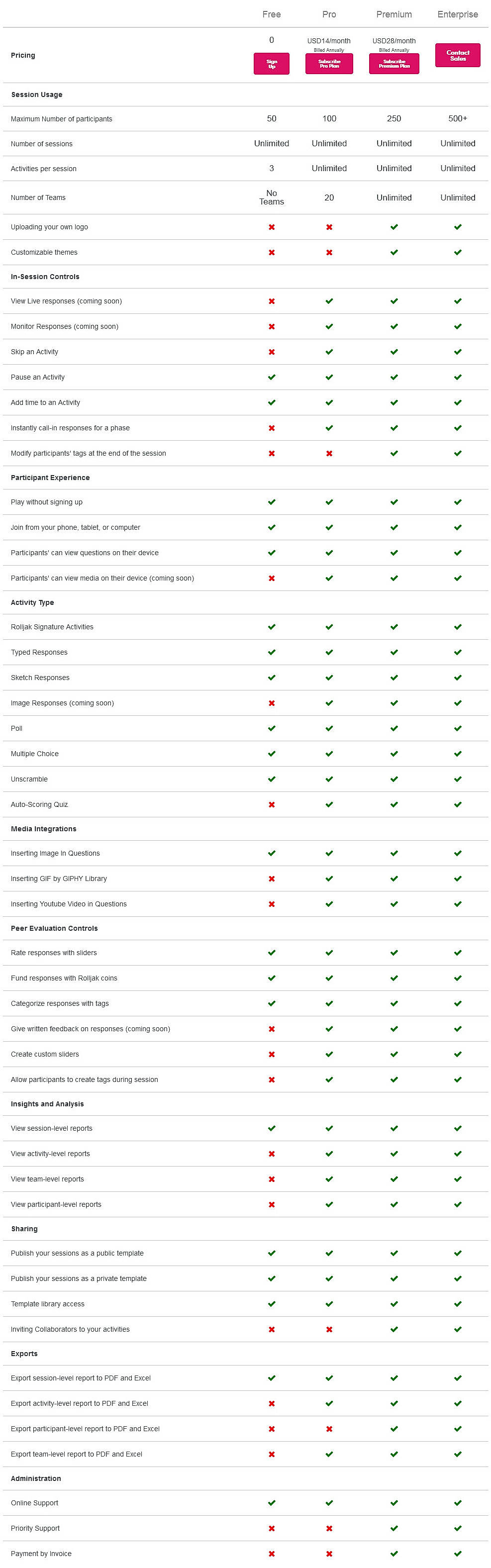Screen dimensions: 491x1568
Task: Select the Premium checkmark for Inviting Collaborators
Action: pyautogui.click(x=393, y=1329)
